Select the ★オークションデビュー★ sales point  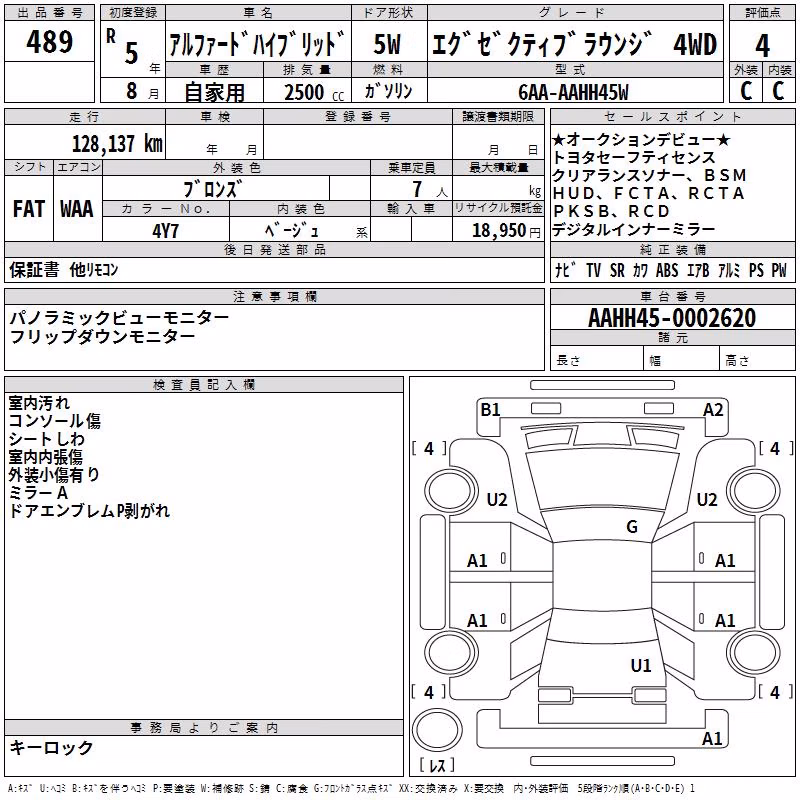pyautogui.click(x=642, y=140)
